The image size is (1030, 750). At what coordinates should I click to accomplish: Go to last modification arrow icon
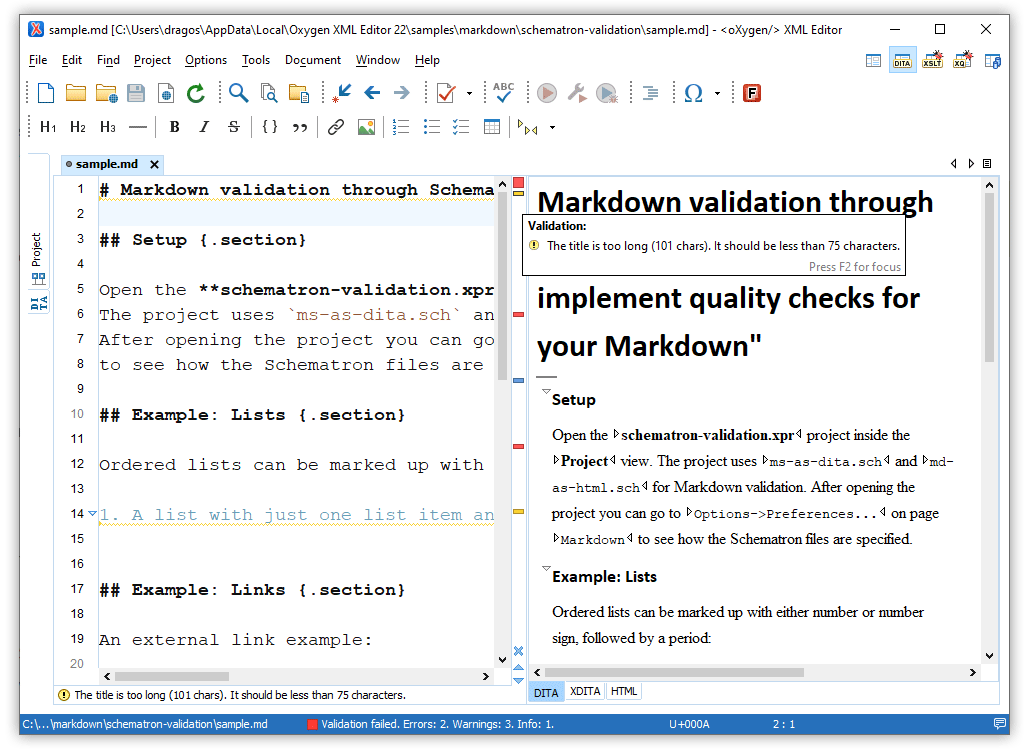pos(342,93)
